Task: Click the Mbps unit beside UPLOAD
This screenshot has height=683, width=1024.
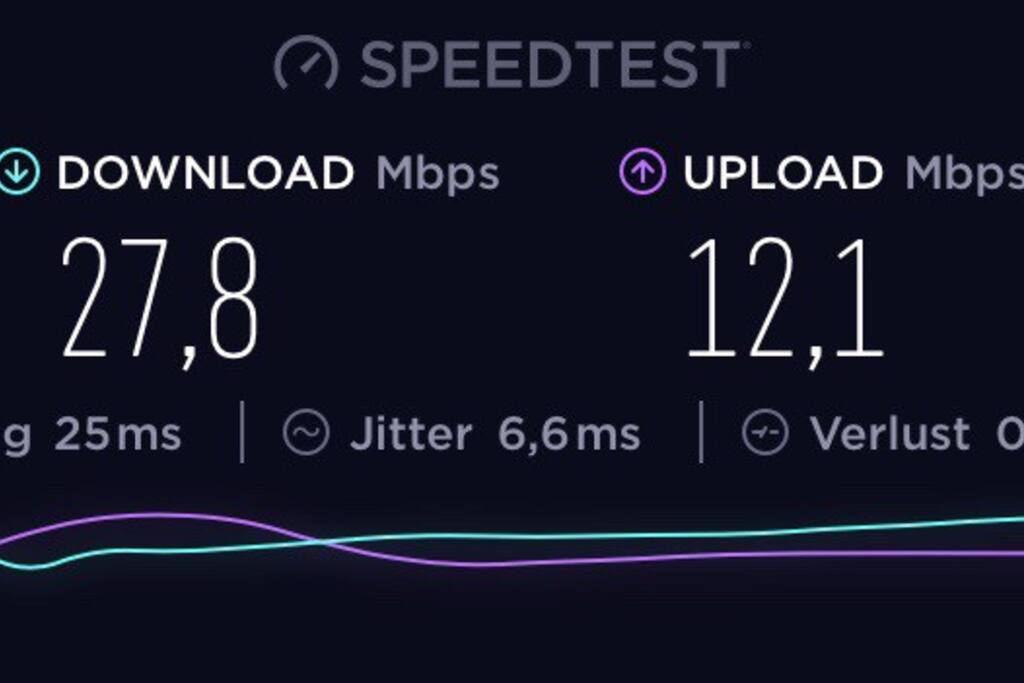Action: click(x=964, y=175)
